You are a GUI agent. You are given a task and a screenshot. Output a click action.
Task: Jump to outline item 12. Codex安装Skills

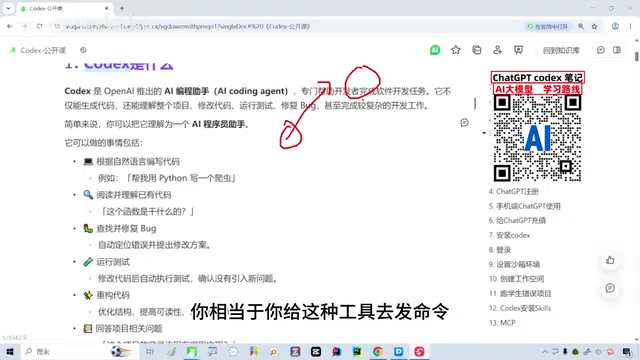click(520, 308)
